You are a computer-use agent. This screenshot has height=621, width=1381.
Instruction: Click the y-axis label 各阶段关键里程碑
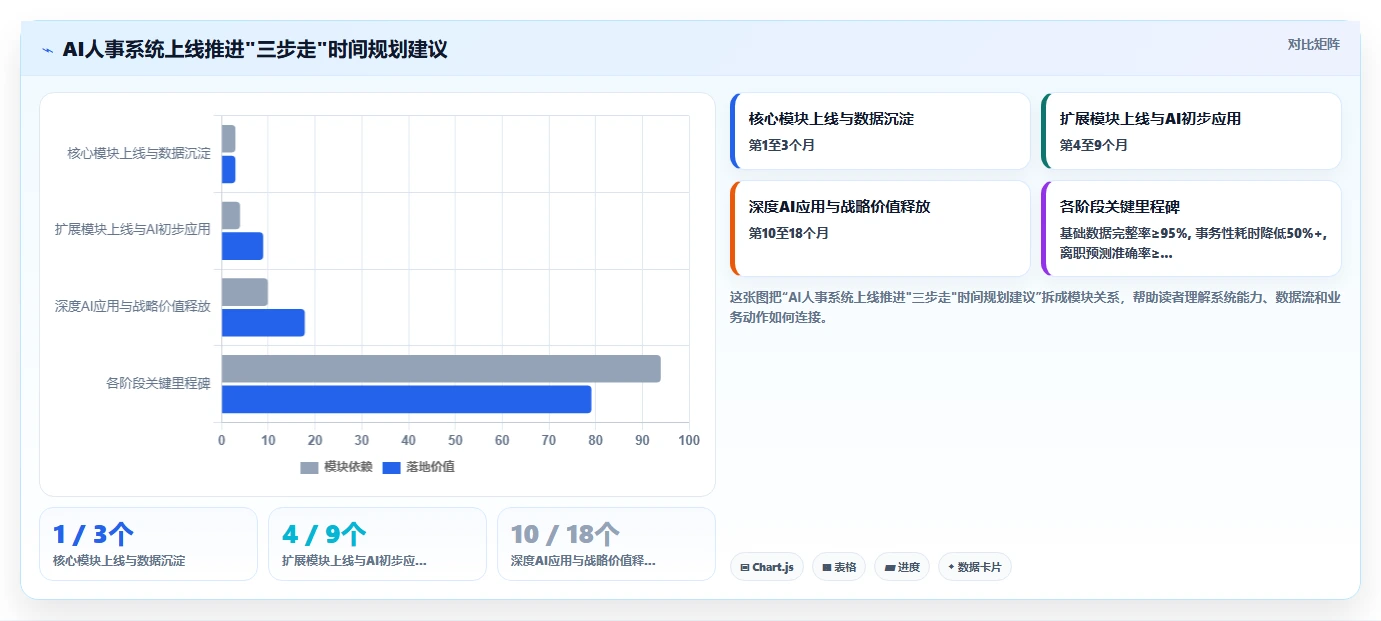[x=158, y=382]
